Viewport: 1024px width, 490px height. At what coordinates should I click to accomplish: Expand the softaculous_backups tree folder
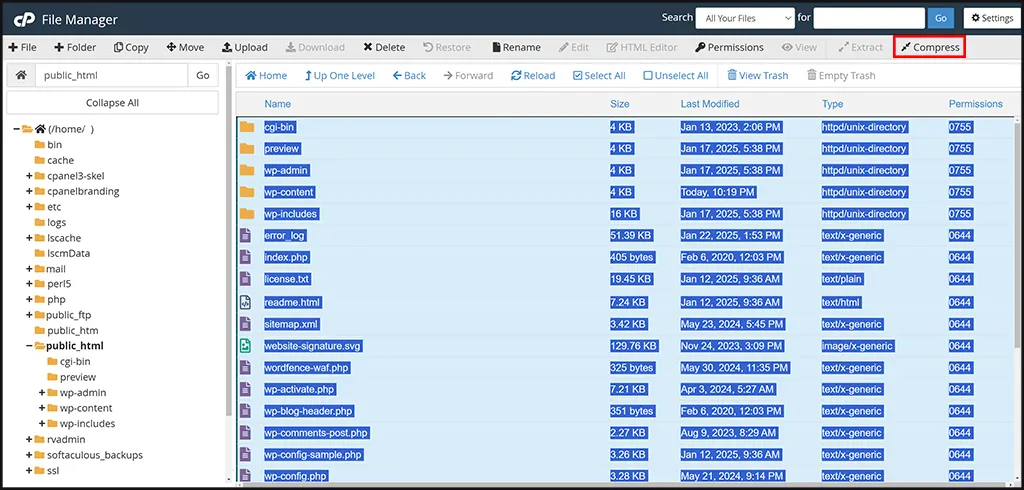(x=29, y=455)
